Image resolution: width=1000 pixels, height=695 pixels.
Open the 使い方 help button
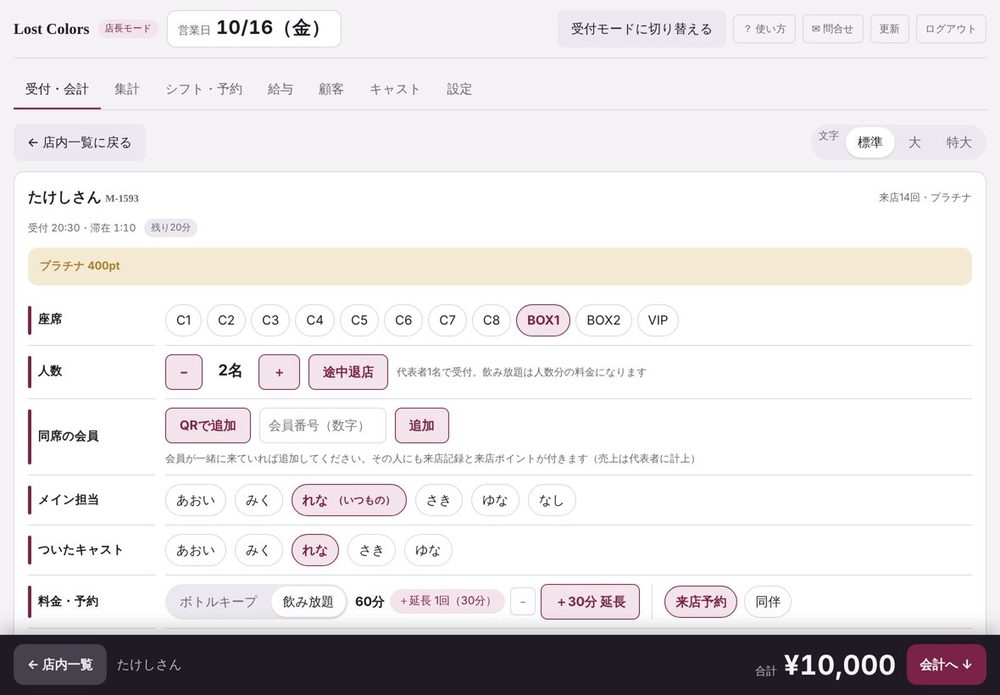pyautogui.click(x=764, y=29)
